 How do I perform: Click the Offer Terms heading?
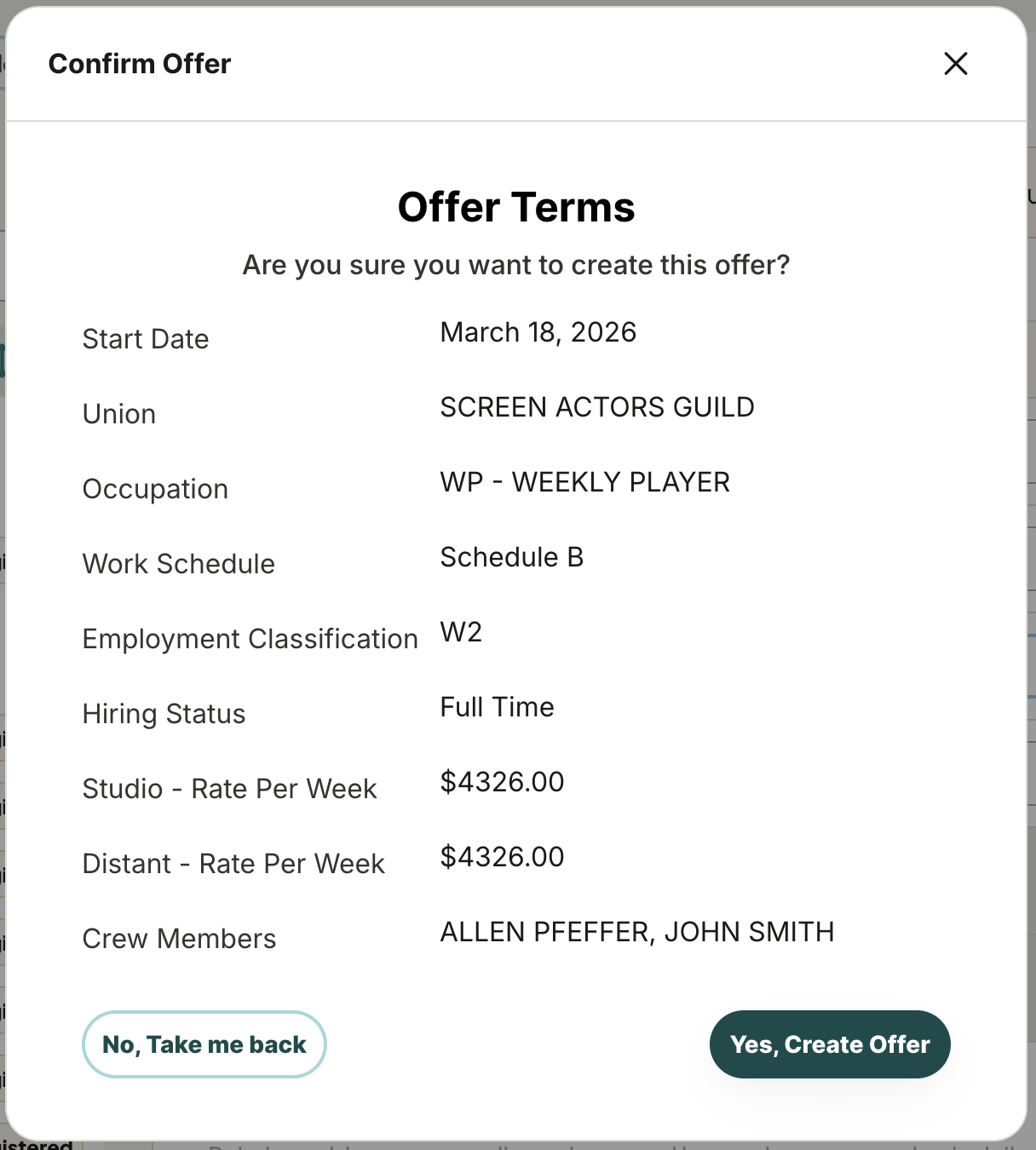(x=516, y=207)
